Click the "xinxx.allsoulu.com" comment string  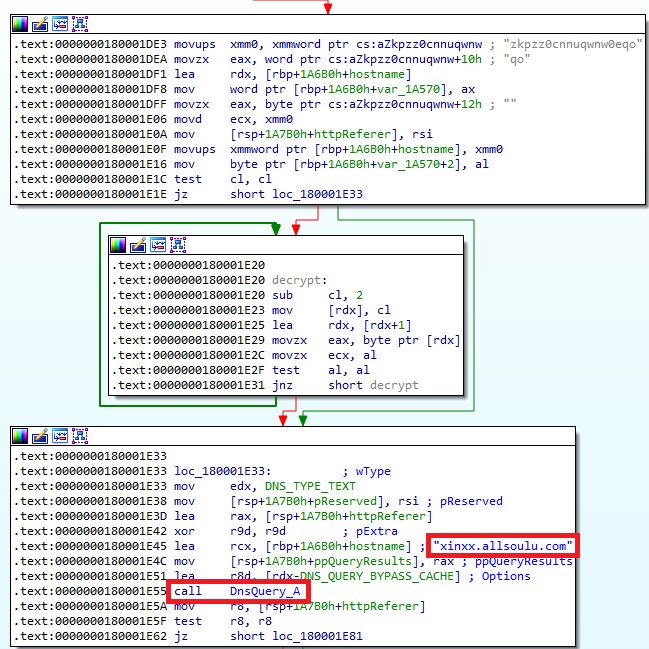pyautogui.click(x=503, y=546)
